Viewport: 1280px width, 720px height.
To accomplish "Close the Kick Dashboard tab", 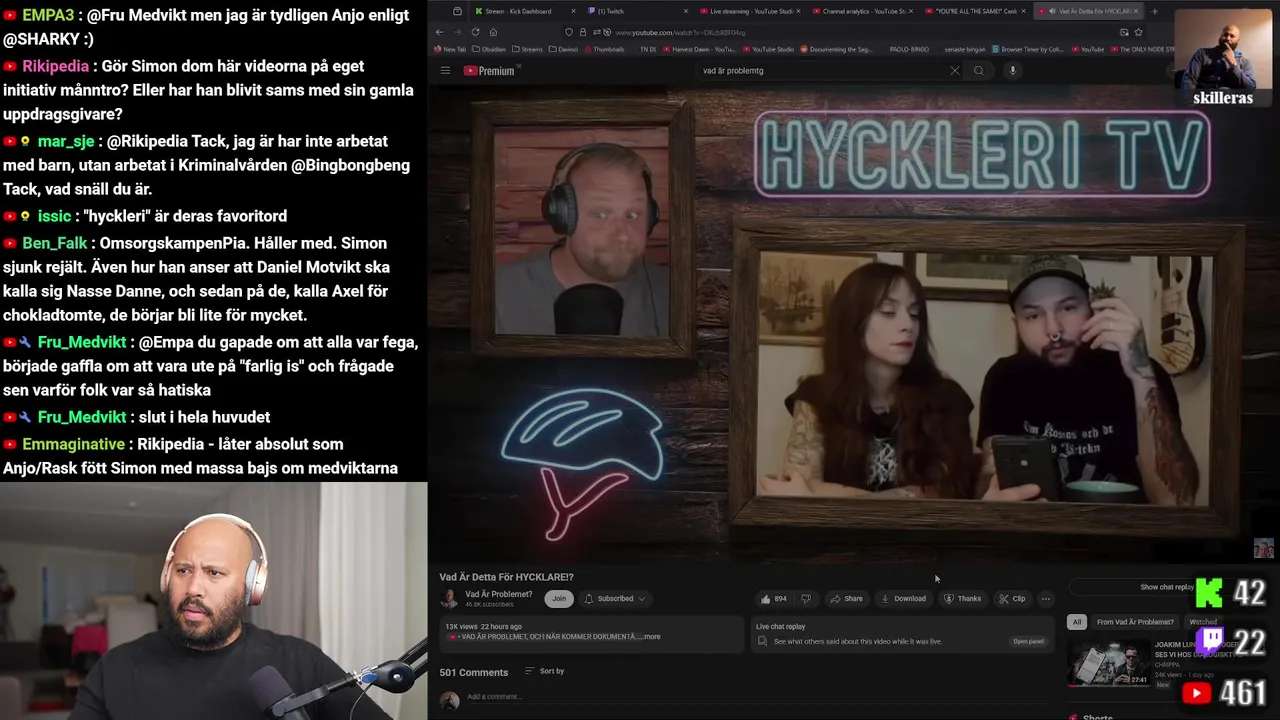I will pyautogui.click(x=573, y=11).
